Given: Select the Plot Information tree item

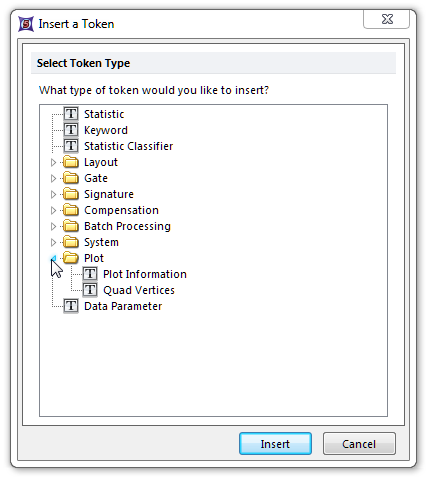Looking at the screenshot, I should coord(145,274).
